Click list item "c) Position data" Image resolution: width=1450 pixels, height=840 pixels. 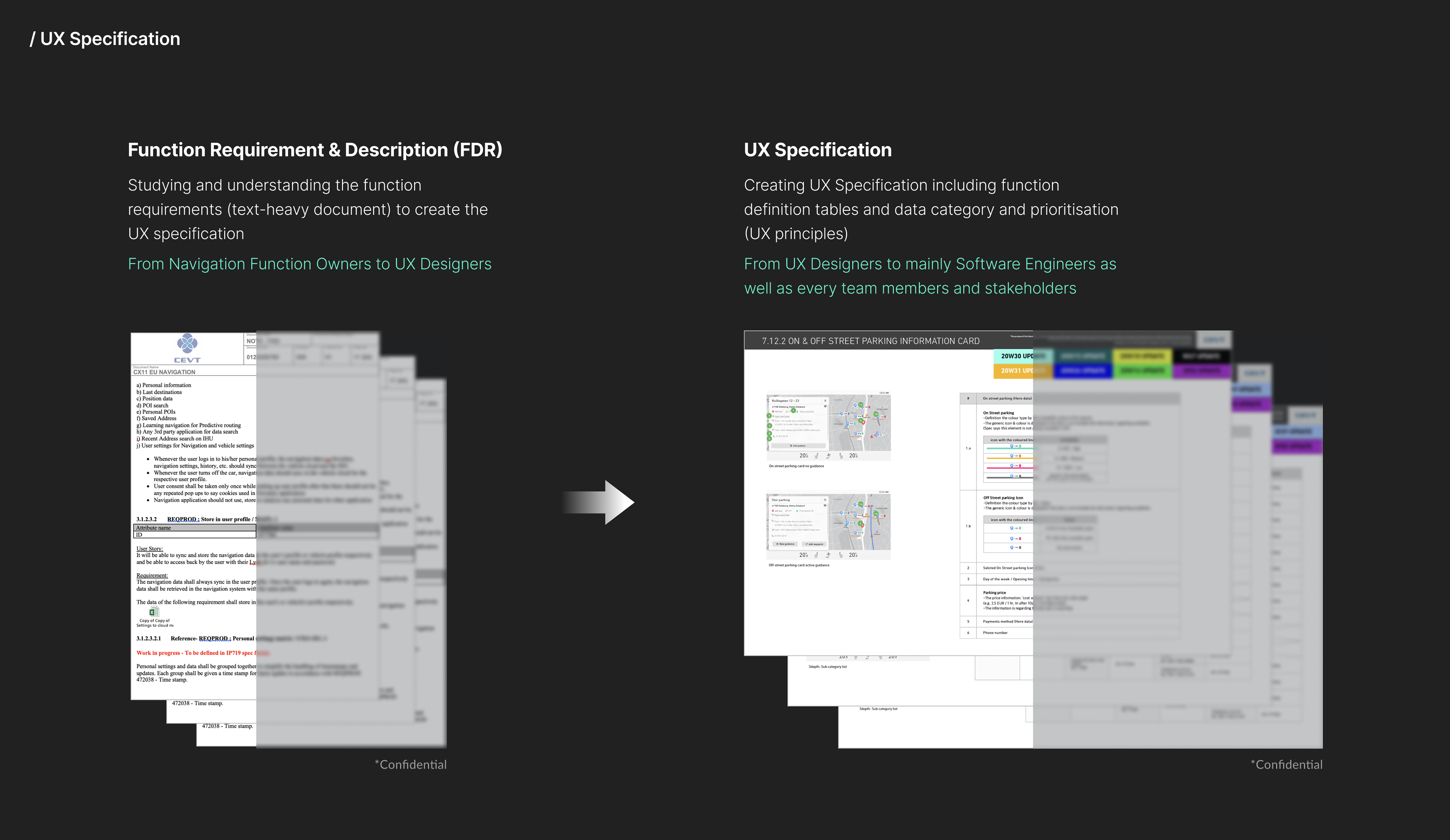154,399
